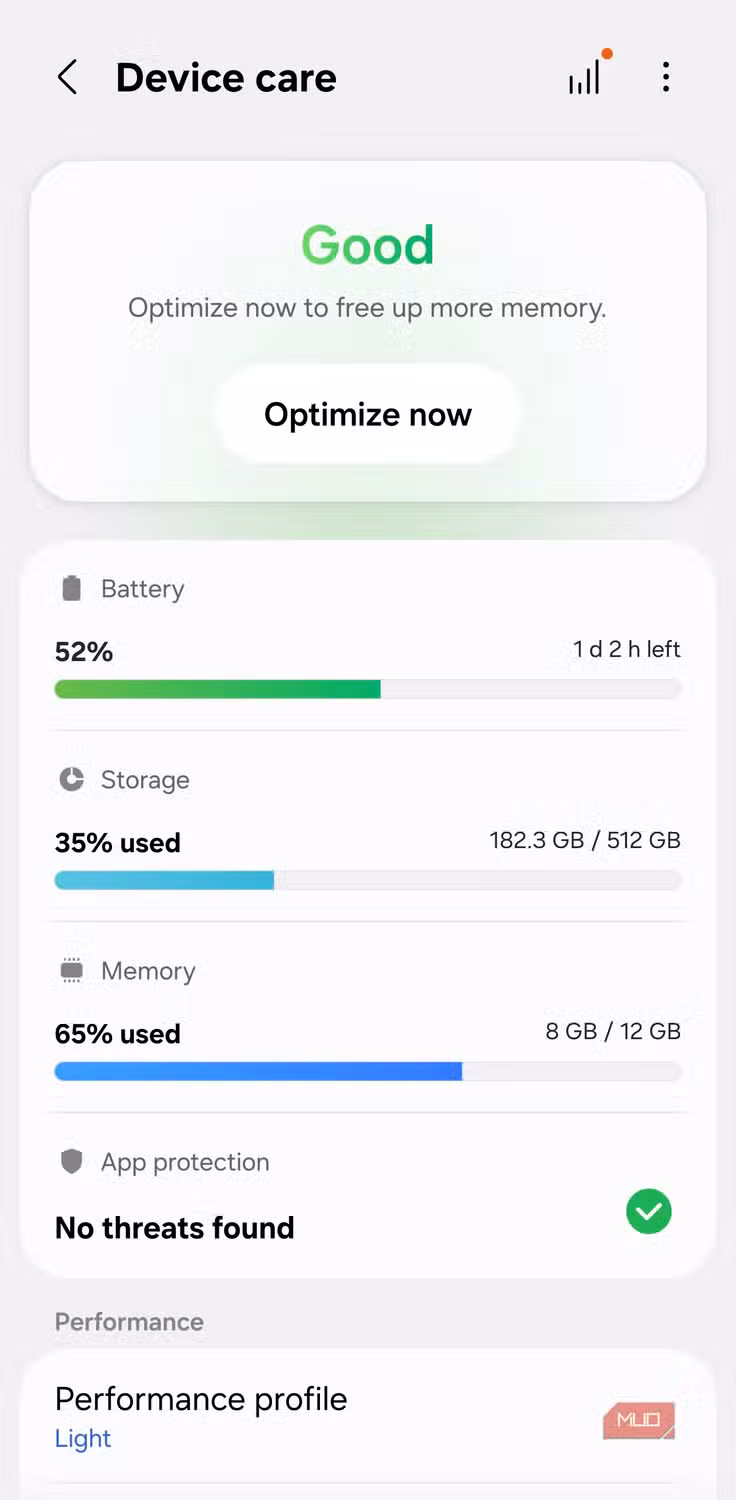Tap the battery icon
This screenshot has height=1500, width=736.
coord(71,588)
